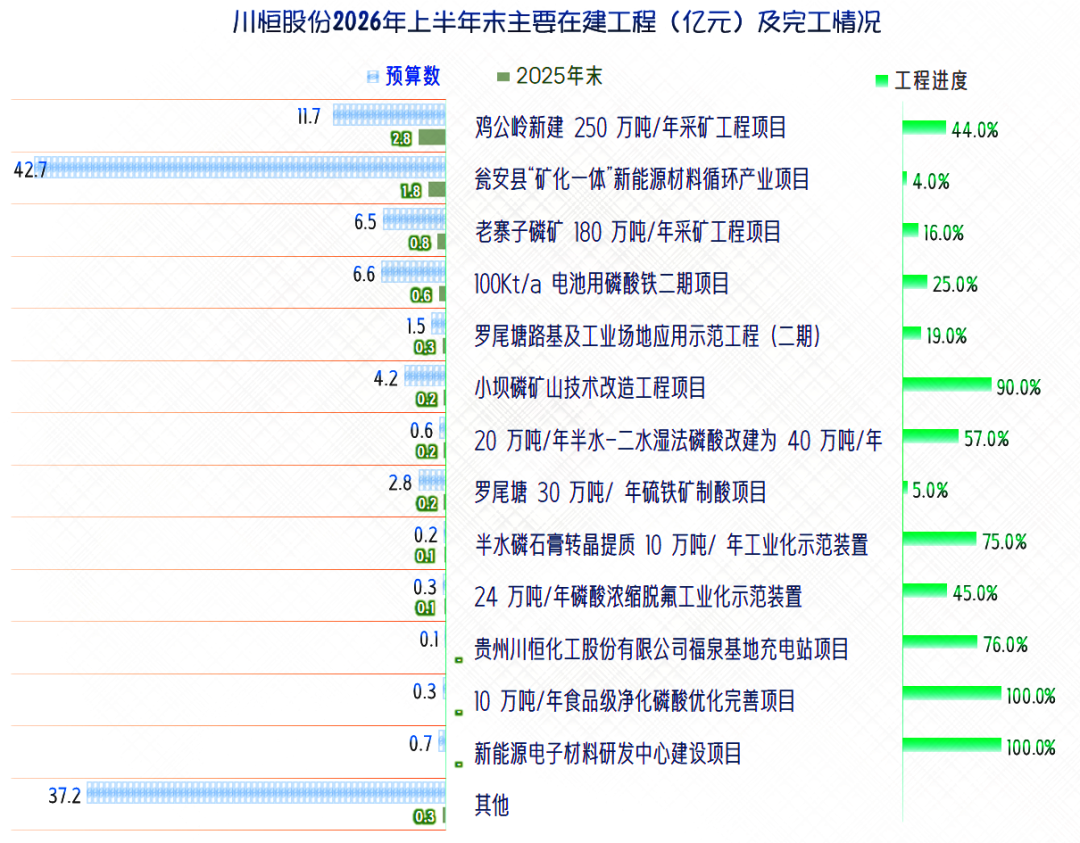
Task: Click the 75.0% progress bar
Action: click(x=939, y=539)
